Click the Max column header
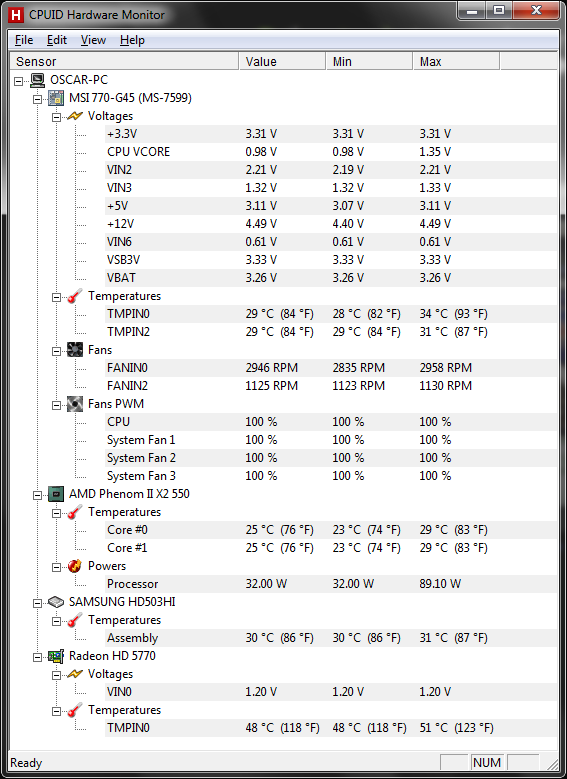This screenshot has height=779, width=567. 456,62
